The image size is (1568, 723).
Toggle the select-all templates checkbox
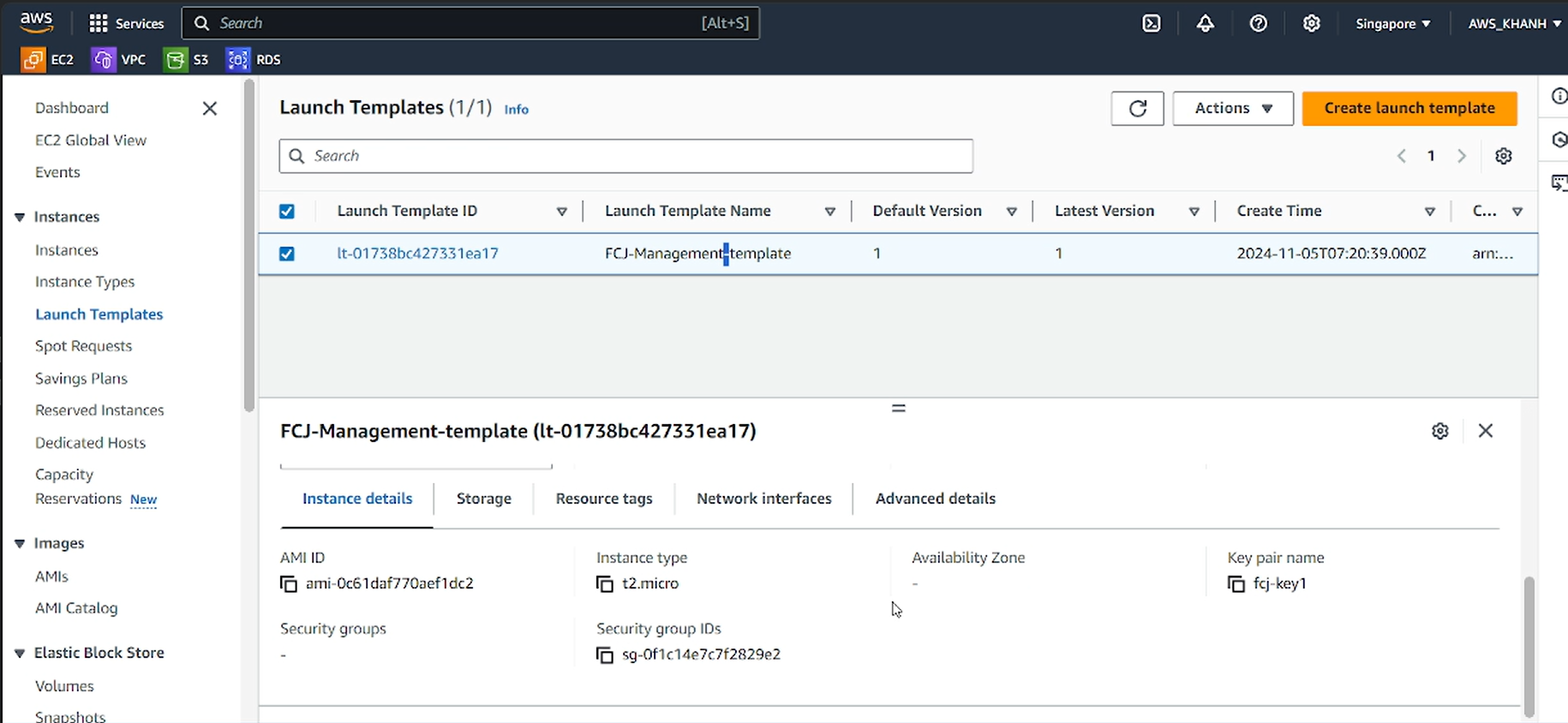(287, 212)
